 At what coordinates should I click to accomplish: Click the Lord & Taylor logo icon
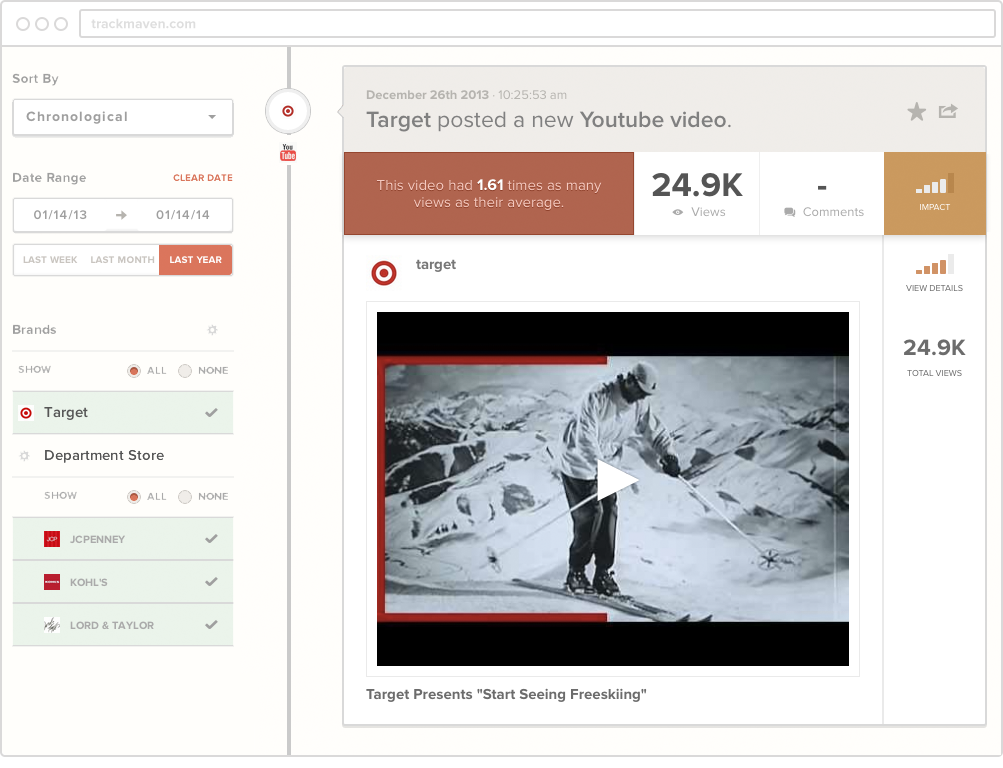52,625
